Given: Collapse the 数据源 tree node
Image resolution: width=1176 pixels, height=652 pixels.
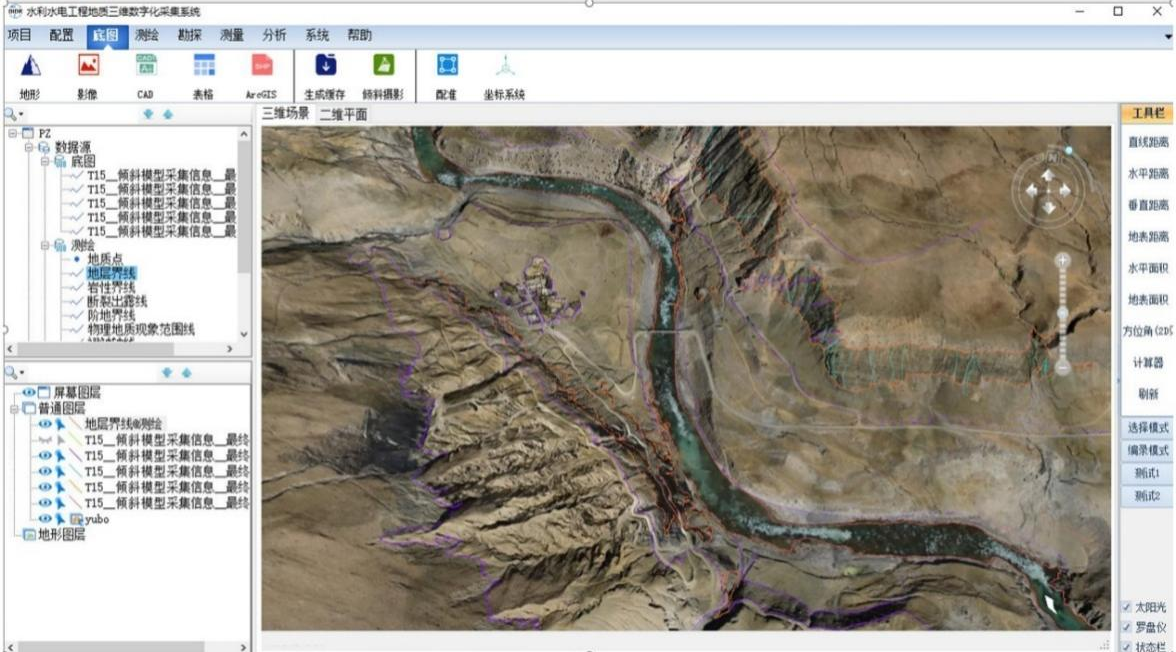Looking at the screenshot, I should tap(30, 147).
